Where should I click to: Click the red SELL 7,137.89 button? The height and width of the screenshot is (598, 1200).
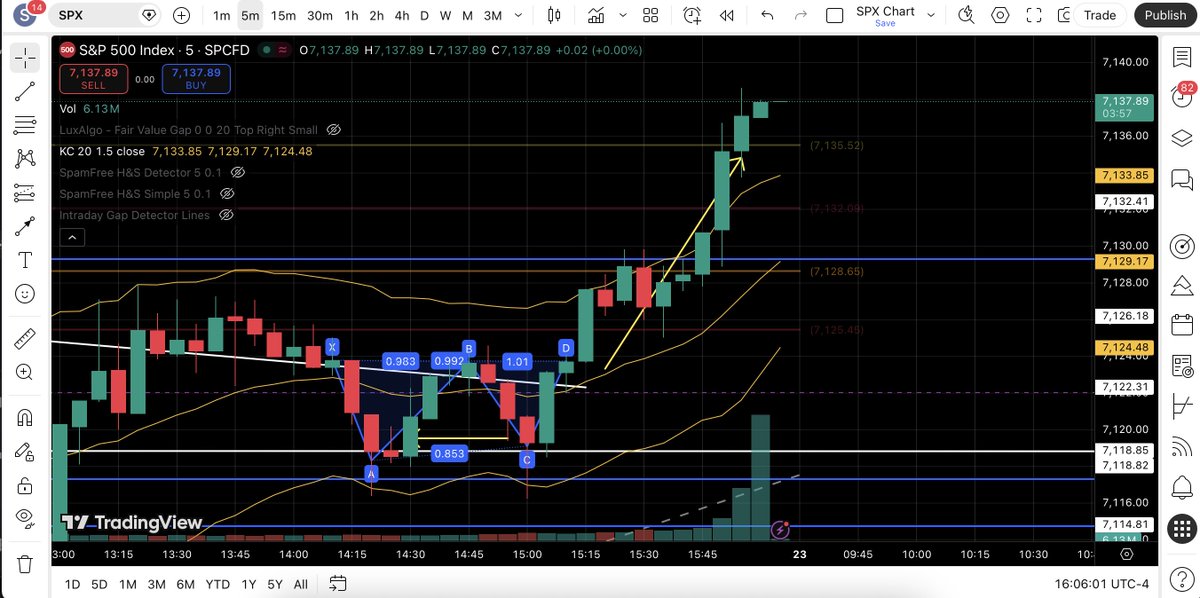tap(93, 79)
